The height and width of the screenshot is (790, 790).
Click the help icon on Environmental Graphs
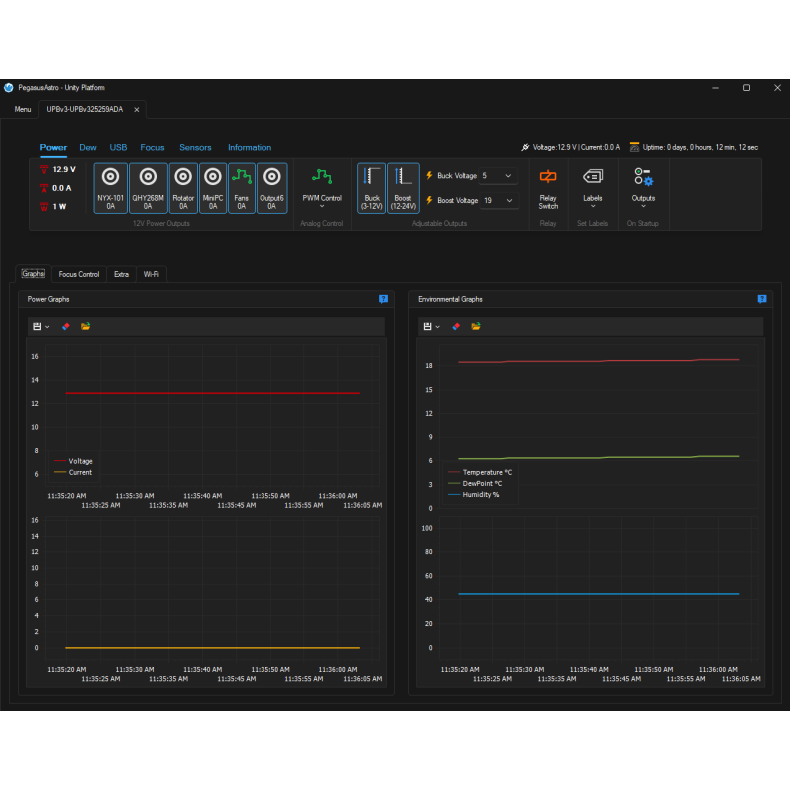click(761, 299)
